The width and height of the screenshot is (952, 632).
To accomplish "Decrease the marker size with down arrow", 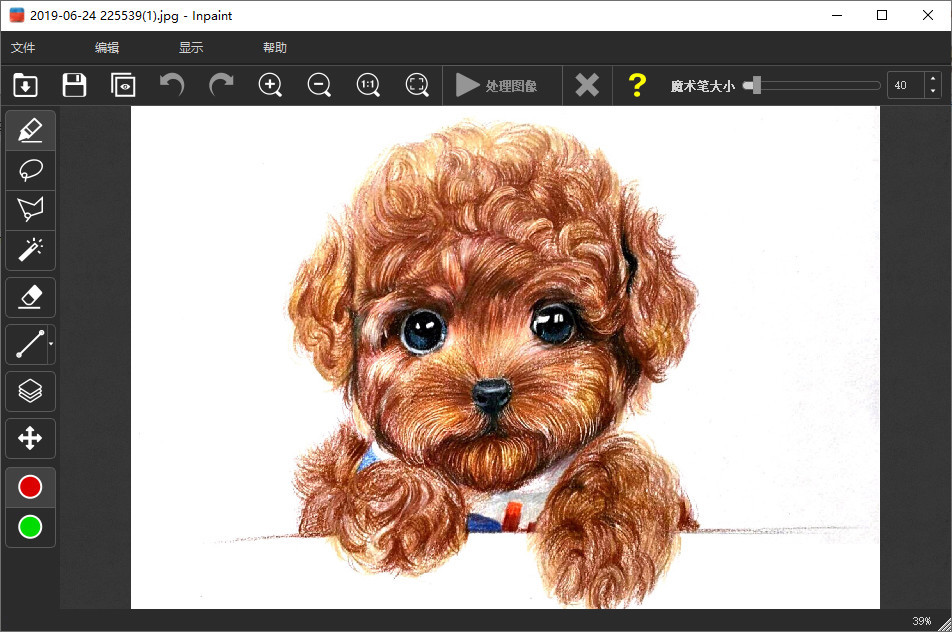I will [933, 92].
